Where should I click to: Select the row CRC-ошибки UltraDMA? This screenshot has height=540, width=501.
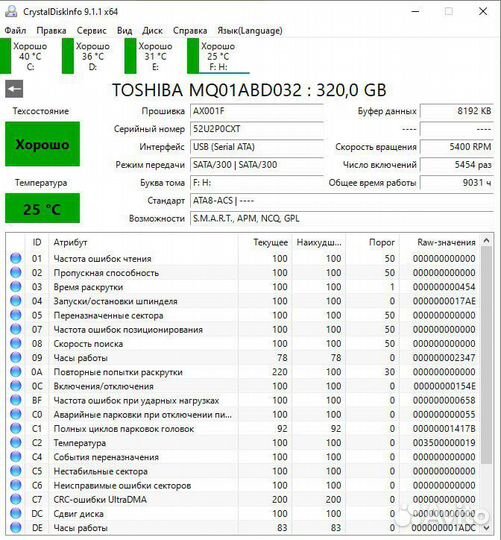pos(243,499)
